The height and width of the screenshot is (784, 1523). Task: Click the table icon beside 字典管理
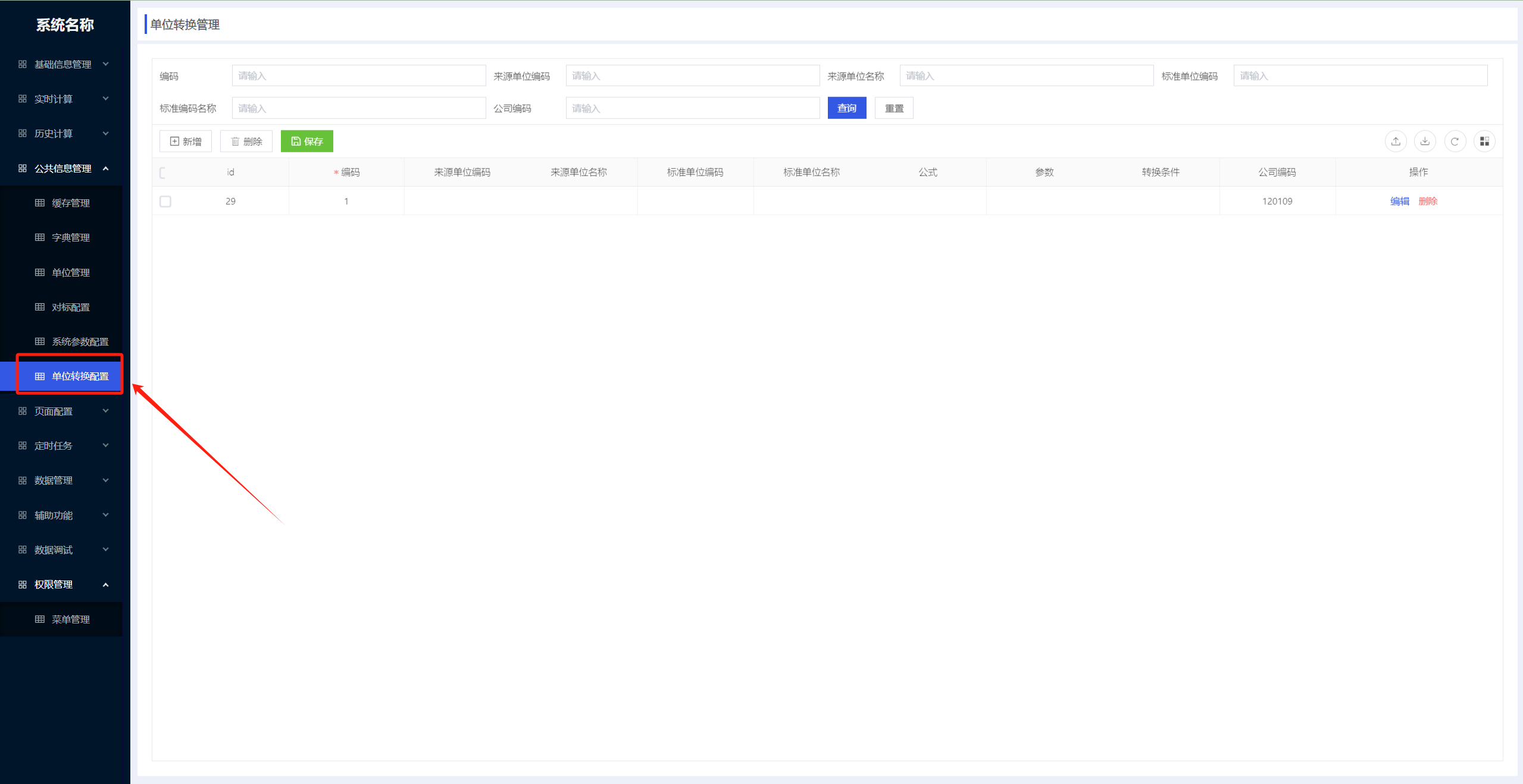pyautogui.click(x=40, y=237)
